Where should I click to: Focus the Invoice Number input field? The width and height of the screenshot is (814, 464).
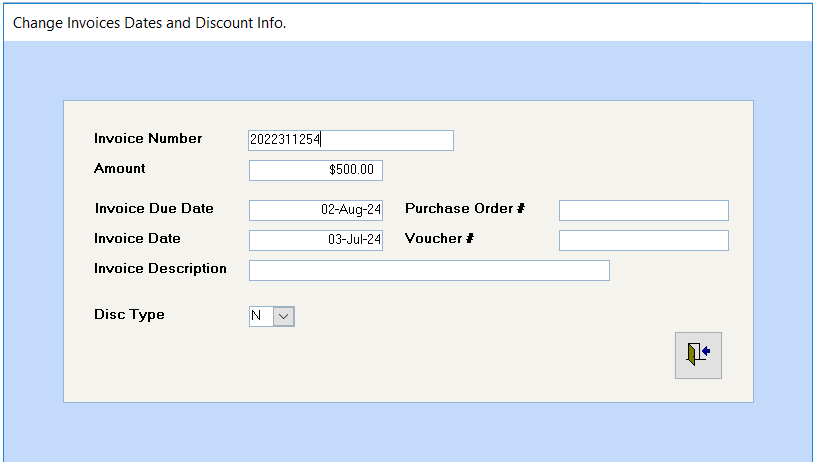tap(350, 140)
